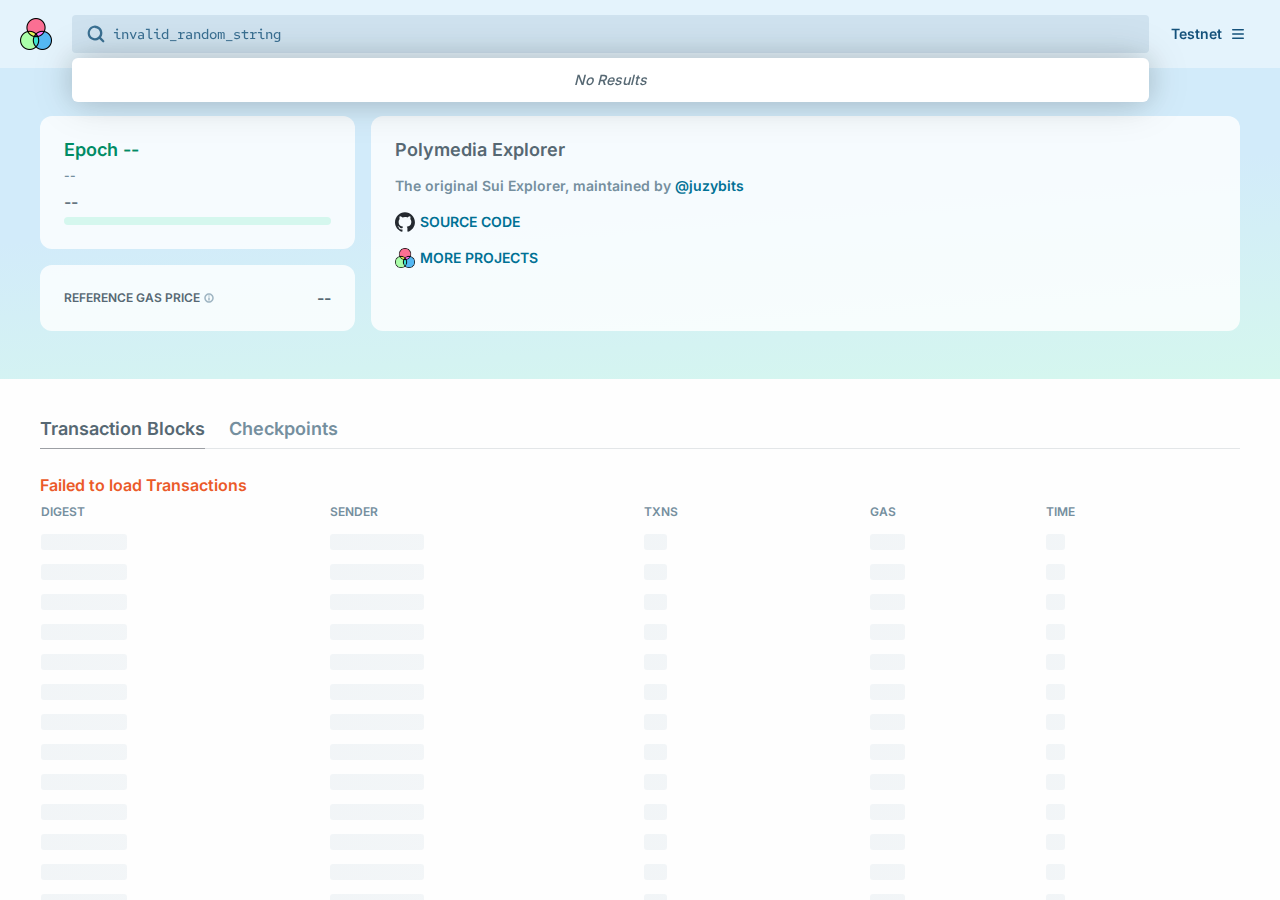
Task: Open the MORE PROJECTS link
Action: coord(479,258)
